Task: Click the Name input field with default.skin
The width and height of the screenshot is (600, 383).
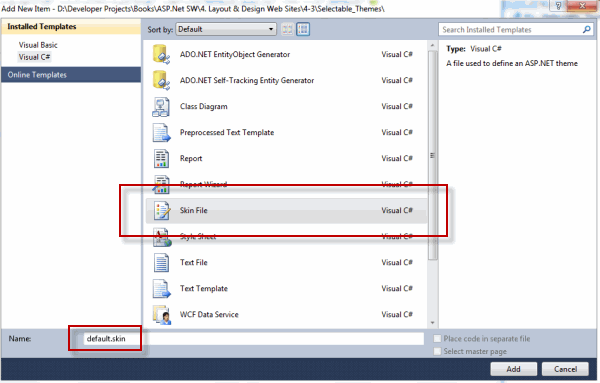Action: tap(254, 339)
